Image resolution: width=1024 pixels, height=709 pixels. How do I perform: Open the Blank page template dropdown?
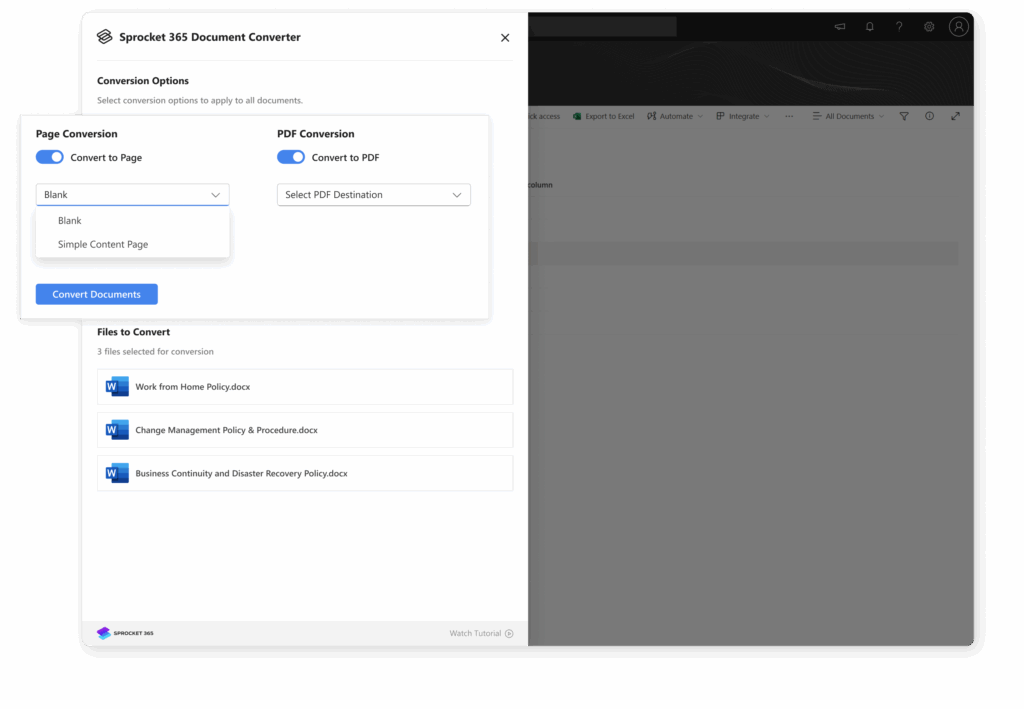(x=133, y=195)
